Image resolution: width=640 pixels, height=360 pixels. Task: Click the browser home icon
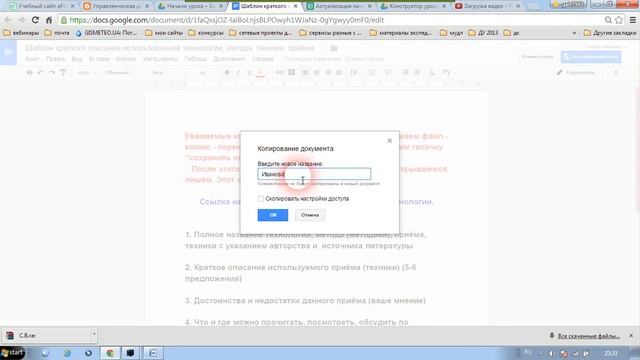(49, 20)
